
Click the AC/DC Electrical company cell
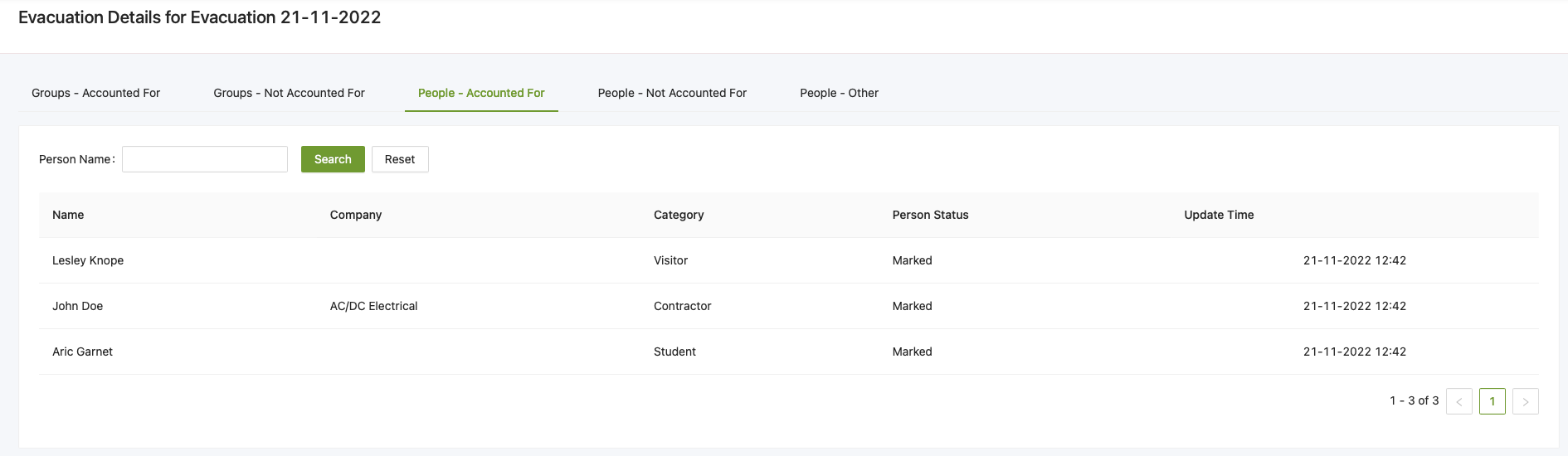point(373,306)
